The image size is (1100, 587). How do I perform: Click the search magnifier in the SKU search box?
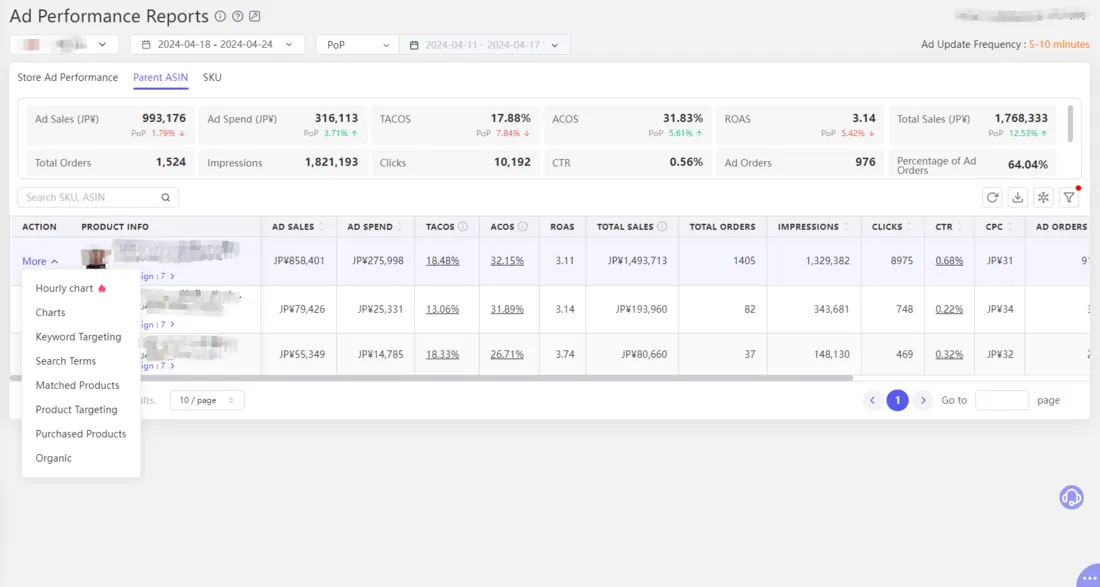165,197
